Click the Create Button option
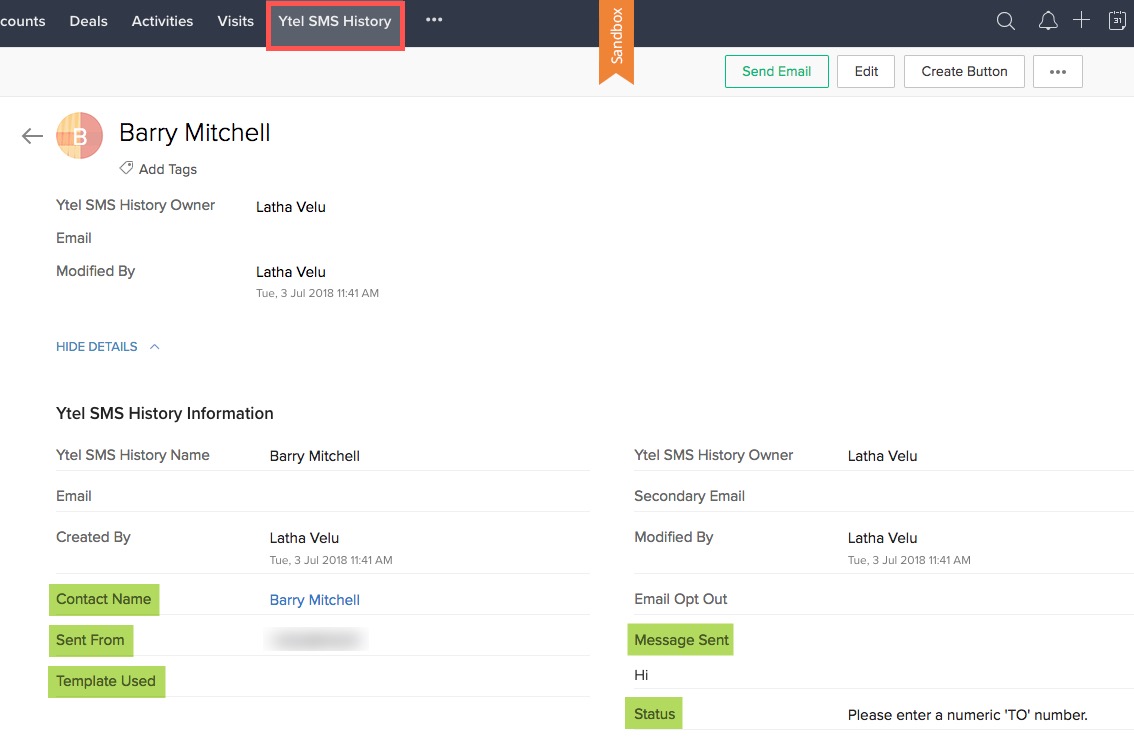The width and height of the screenshot is (1134, 752). click(964, 72)
